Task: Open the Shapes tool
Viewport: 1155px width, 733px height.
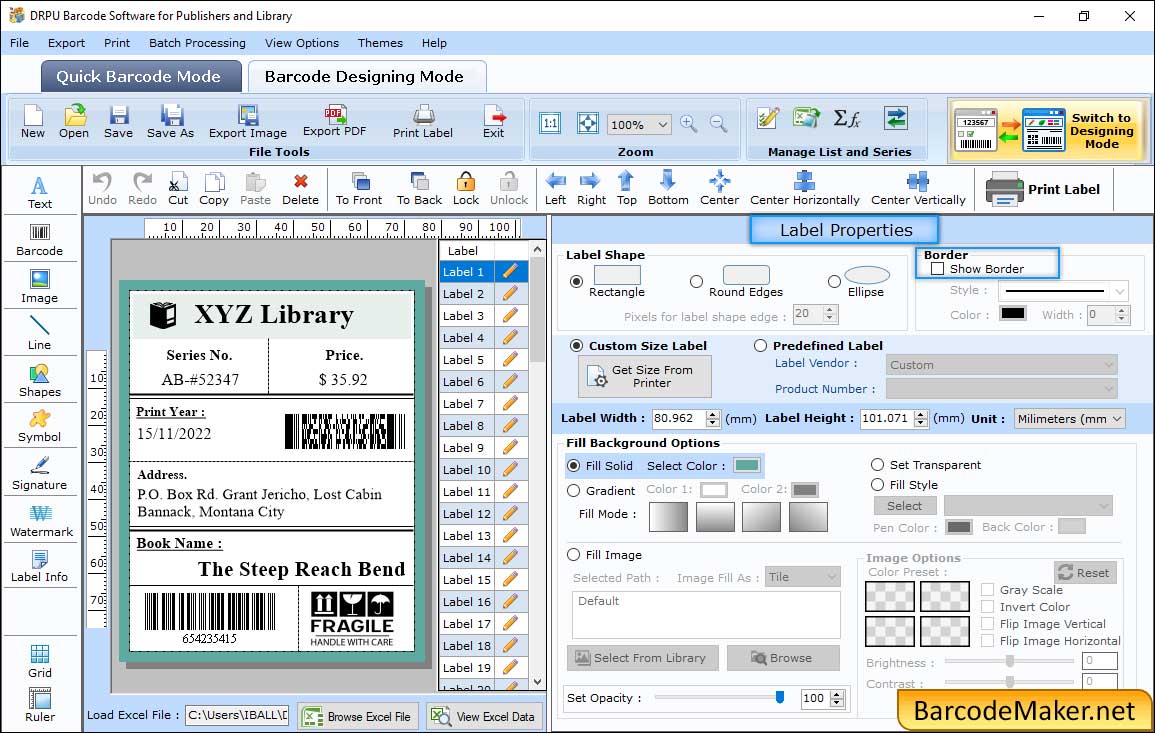Action: (x=40, y=381)
